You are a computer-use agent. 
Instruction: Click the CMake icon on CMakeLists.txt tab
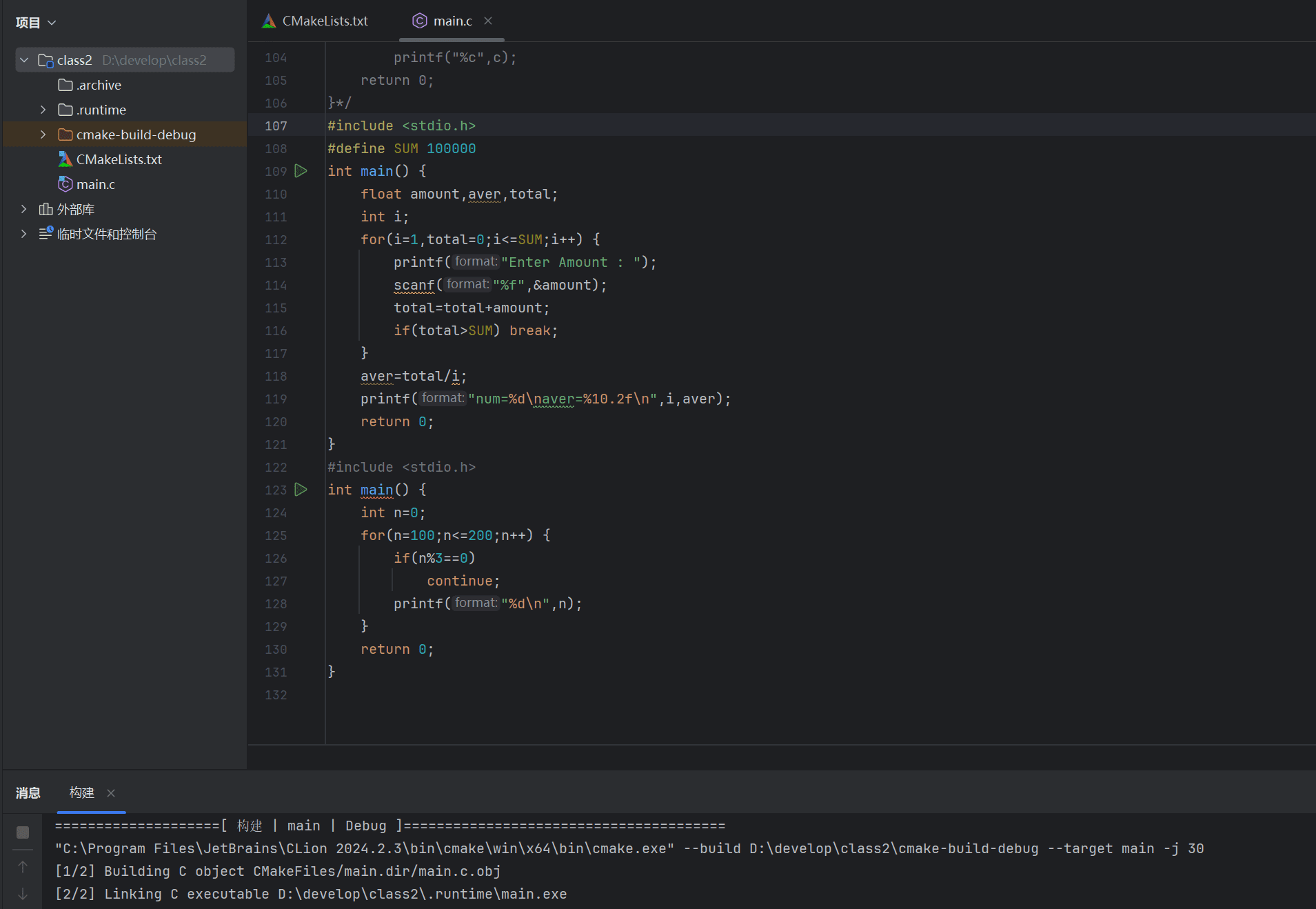click(269, 21)
